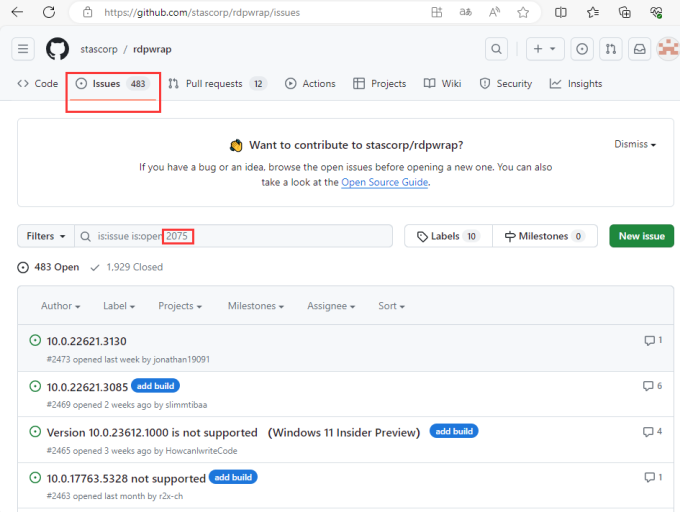The image size is (680, 512).
Task: Open the Actions tab
Action: click(310, 84)
